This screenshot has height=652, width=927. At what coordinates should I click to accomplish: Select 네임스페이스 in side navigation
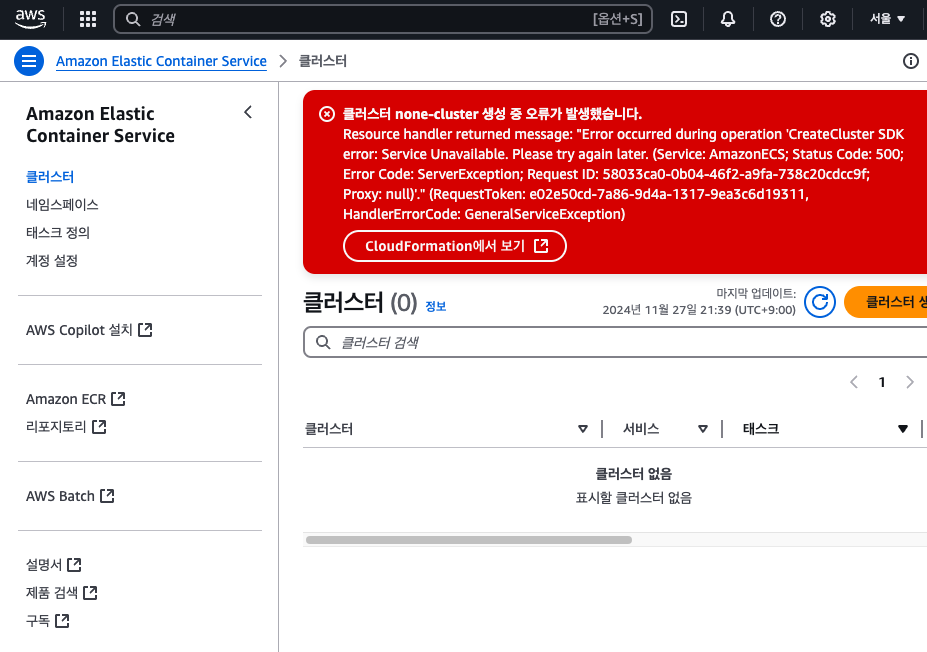(x=62, y=205)
